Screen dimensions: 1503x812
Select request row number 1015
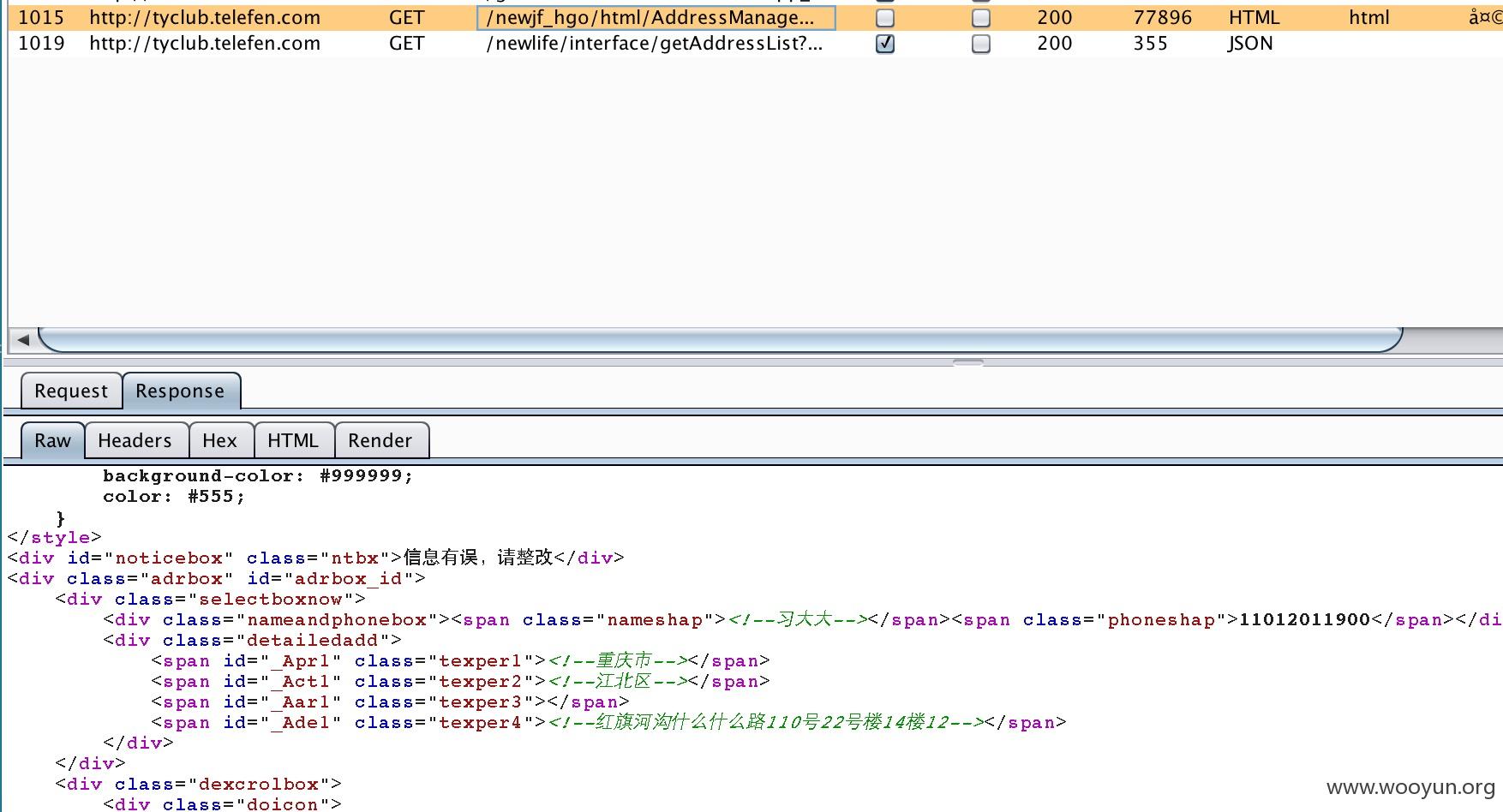pos(41,18)
